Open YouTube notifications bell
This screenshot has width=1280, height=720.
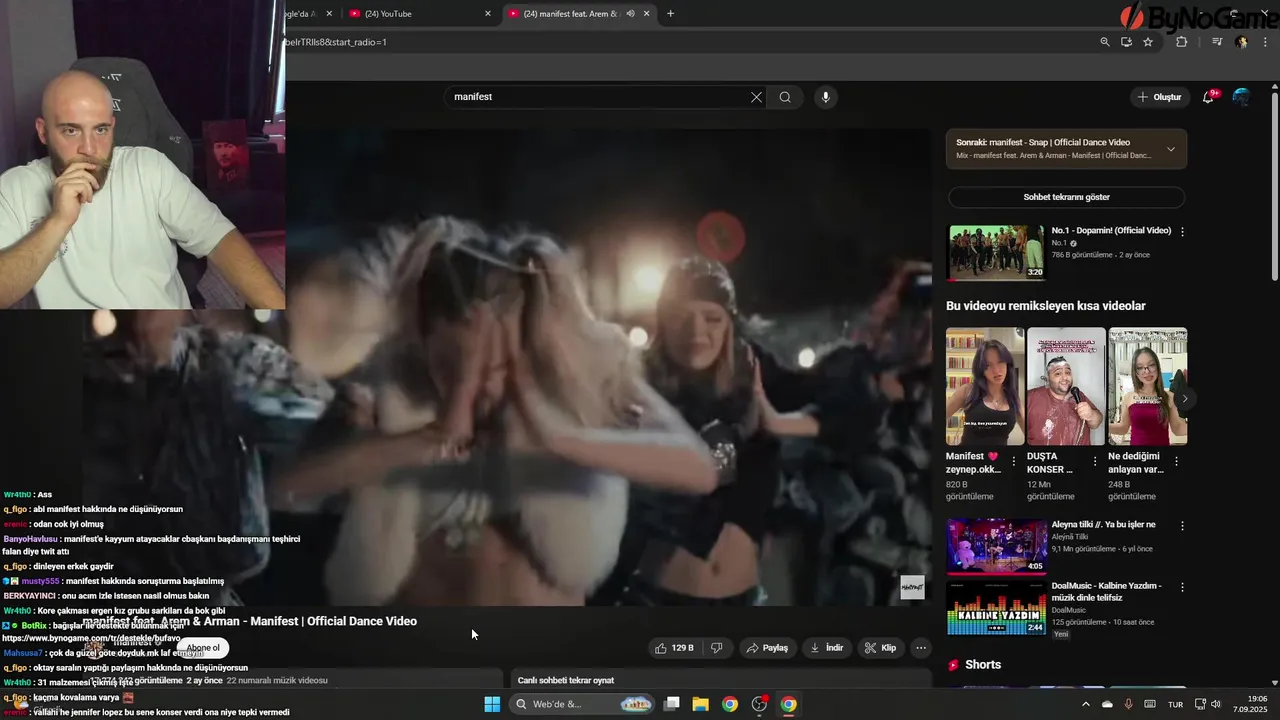(x=1209, y=97)
